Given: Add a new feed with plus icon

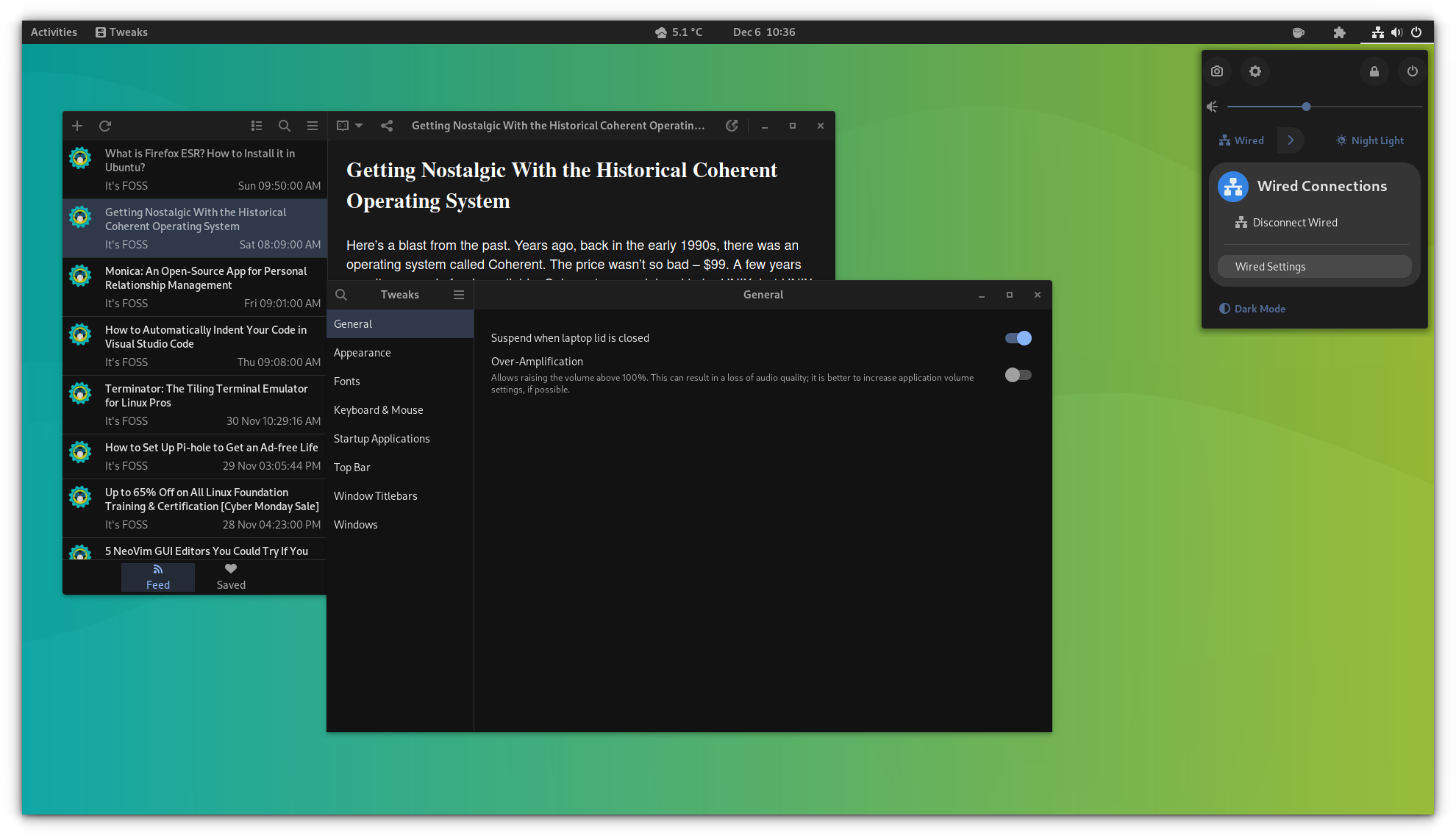Looking at the screenshot, I should pyautogui.click(x=77, y=126).
